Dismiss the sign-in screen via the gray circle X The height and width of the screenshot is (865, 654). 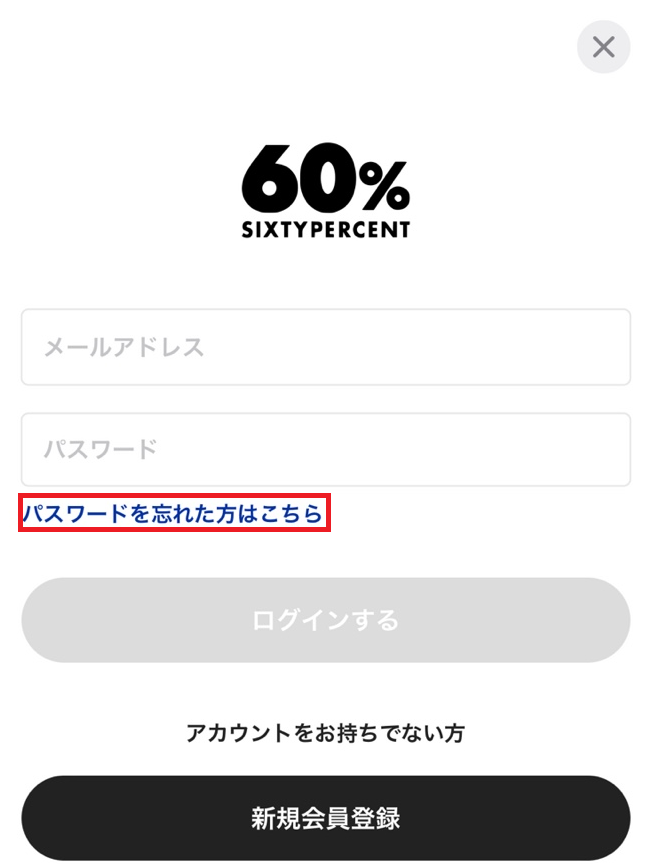pyautogui.click(x=603, y=47)
